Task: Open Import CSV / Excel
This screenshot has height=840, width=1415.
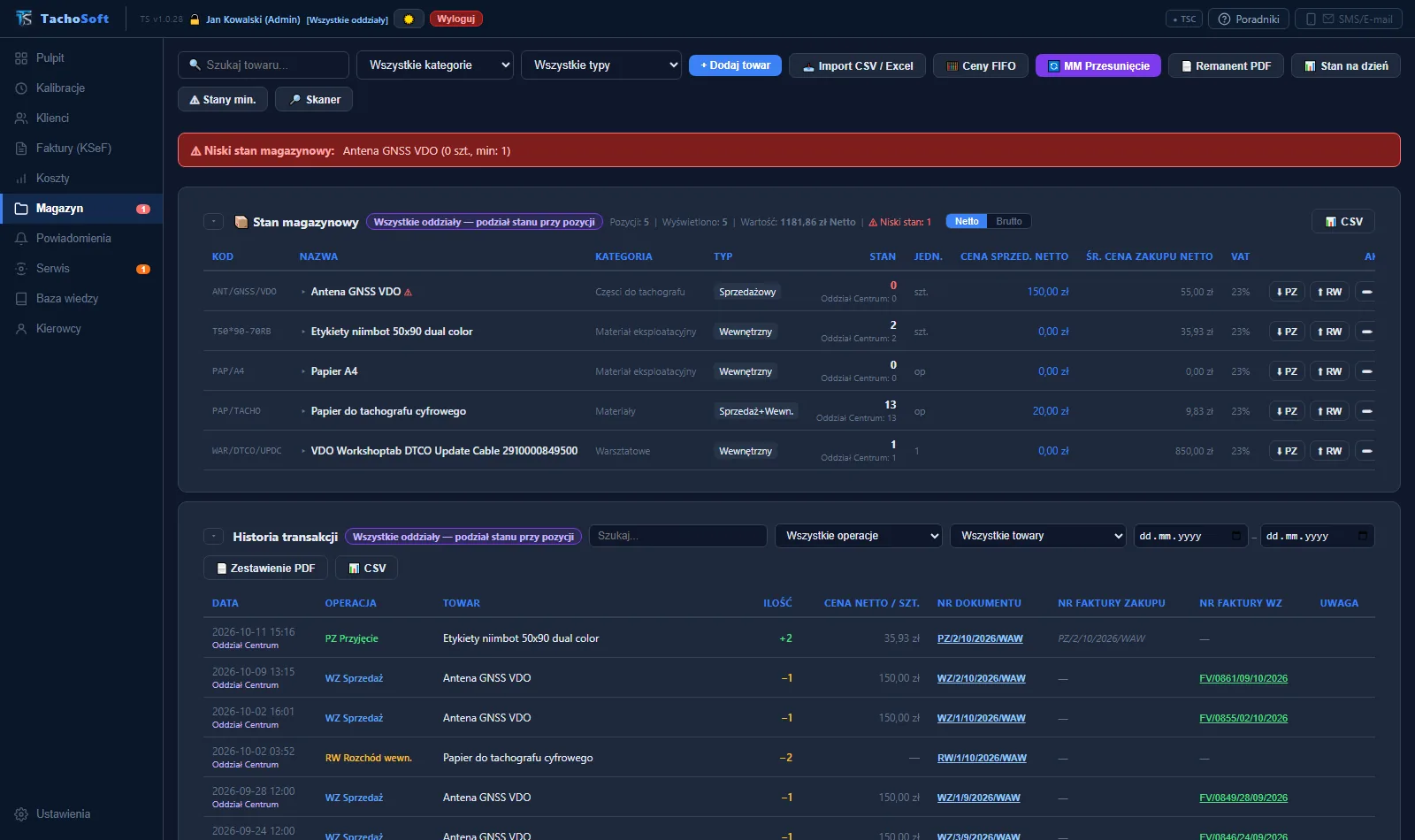Action: click(858, 65)
